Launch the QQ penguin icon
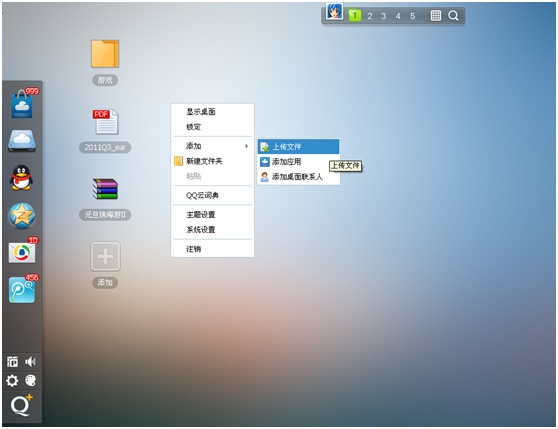The image size is (558, 429). [21, 178]
